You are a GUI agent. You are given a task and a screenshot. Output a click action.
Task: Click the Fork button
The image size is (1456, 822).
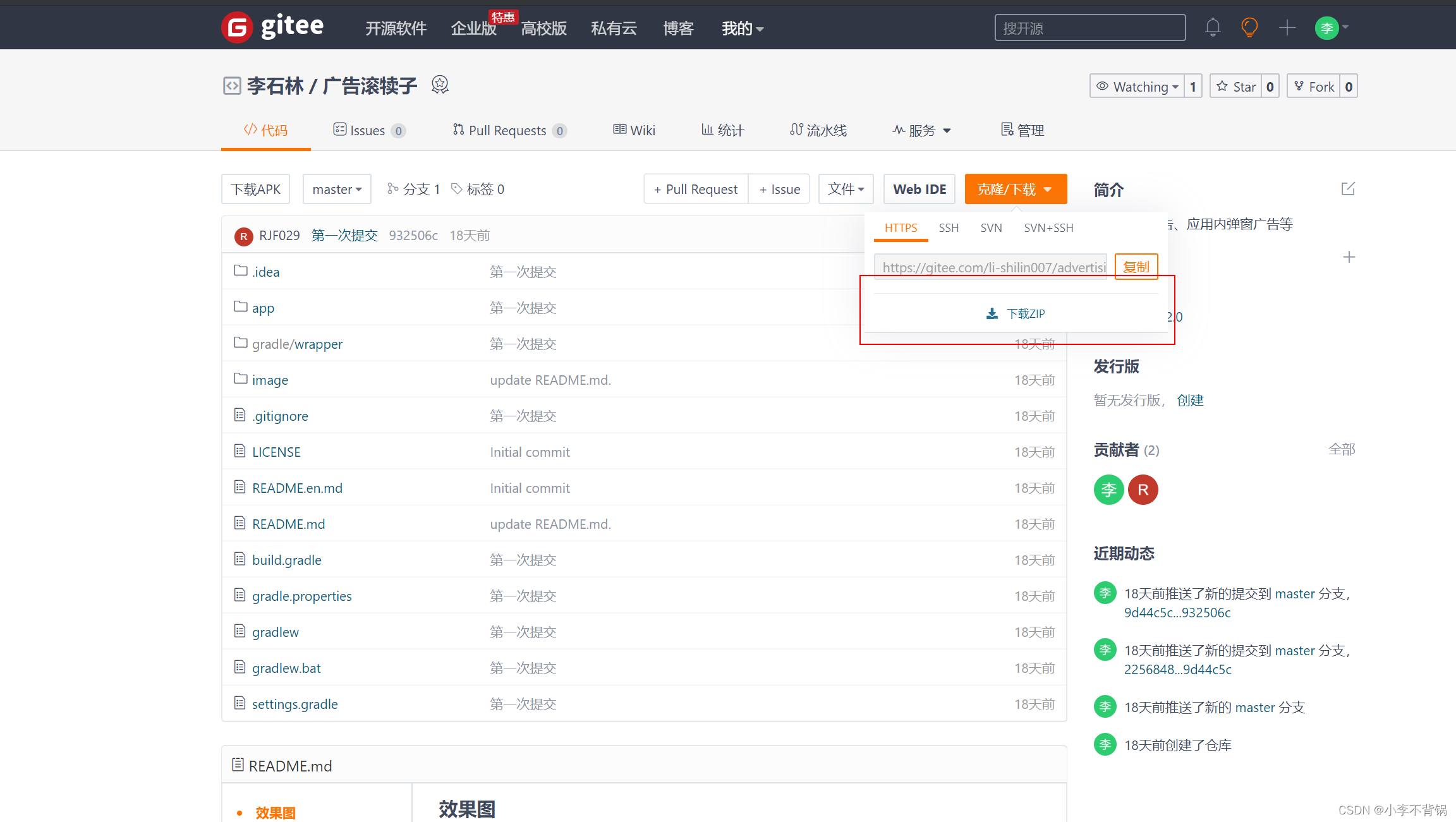pos(1313,87)
